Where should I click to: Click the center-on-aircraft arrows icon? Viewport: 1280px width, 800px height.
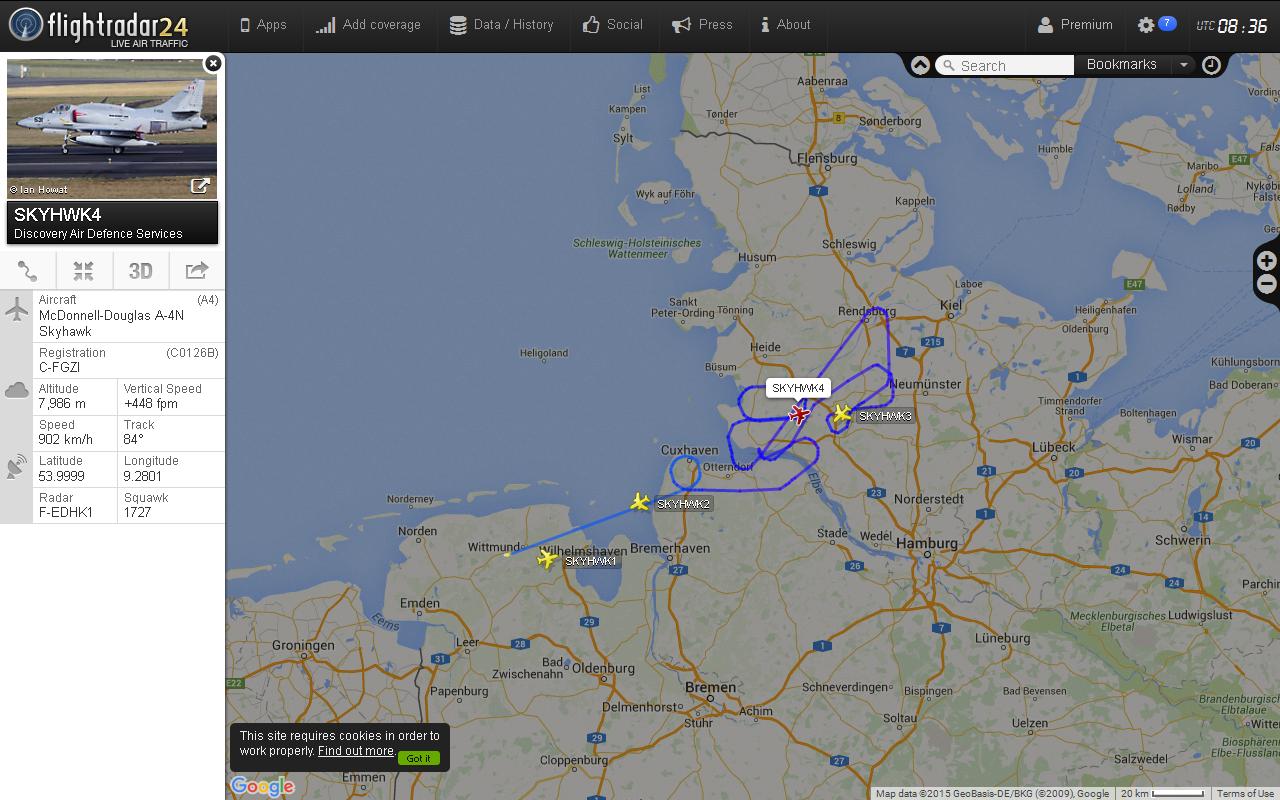pyautogui.click(x=84, y=271)
